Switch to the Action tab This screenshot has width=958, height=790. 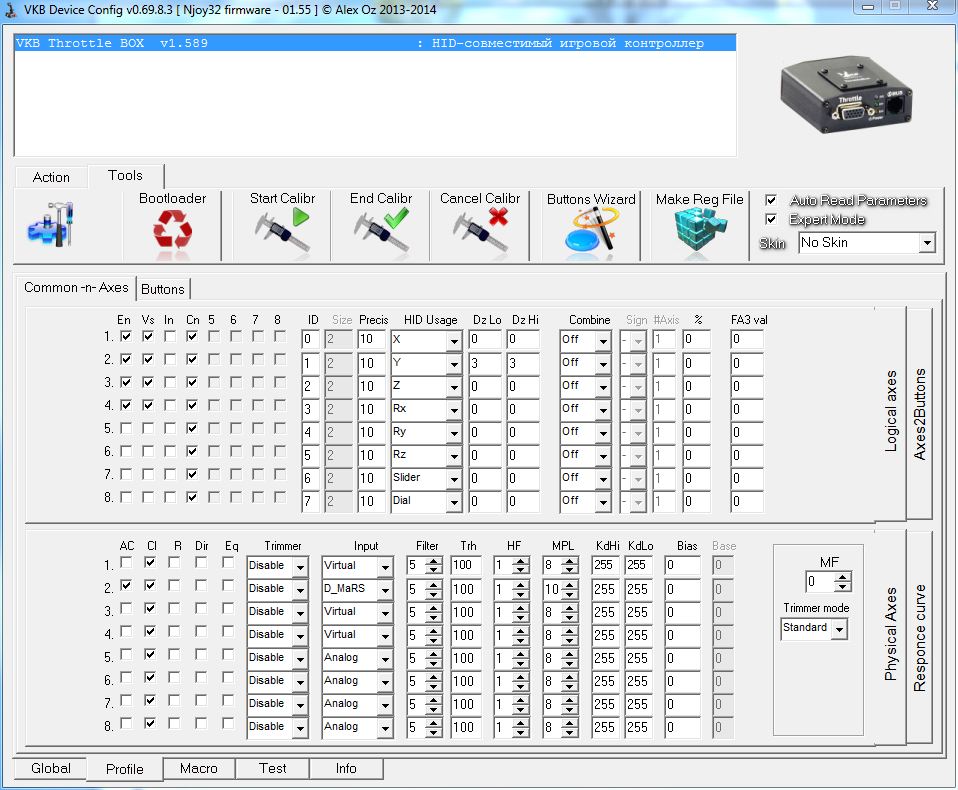click(51, 177)
